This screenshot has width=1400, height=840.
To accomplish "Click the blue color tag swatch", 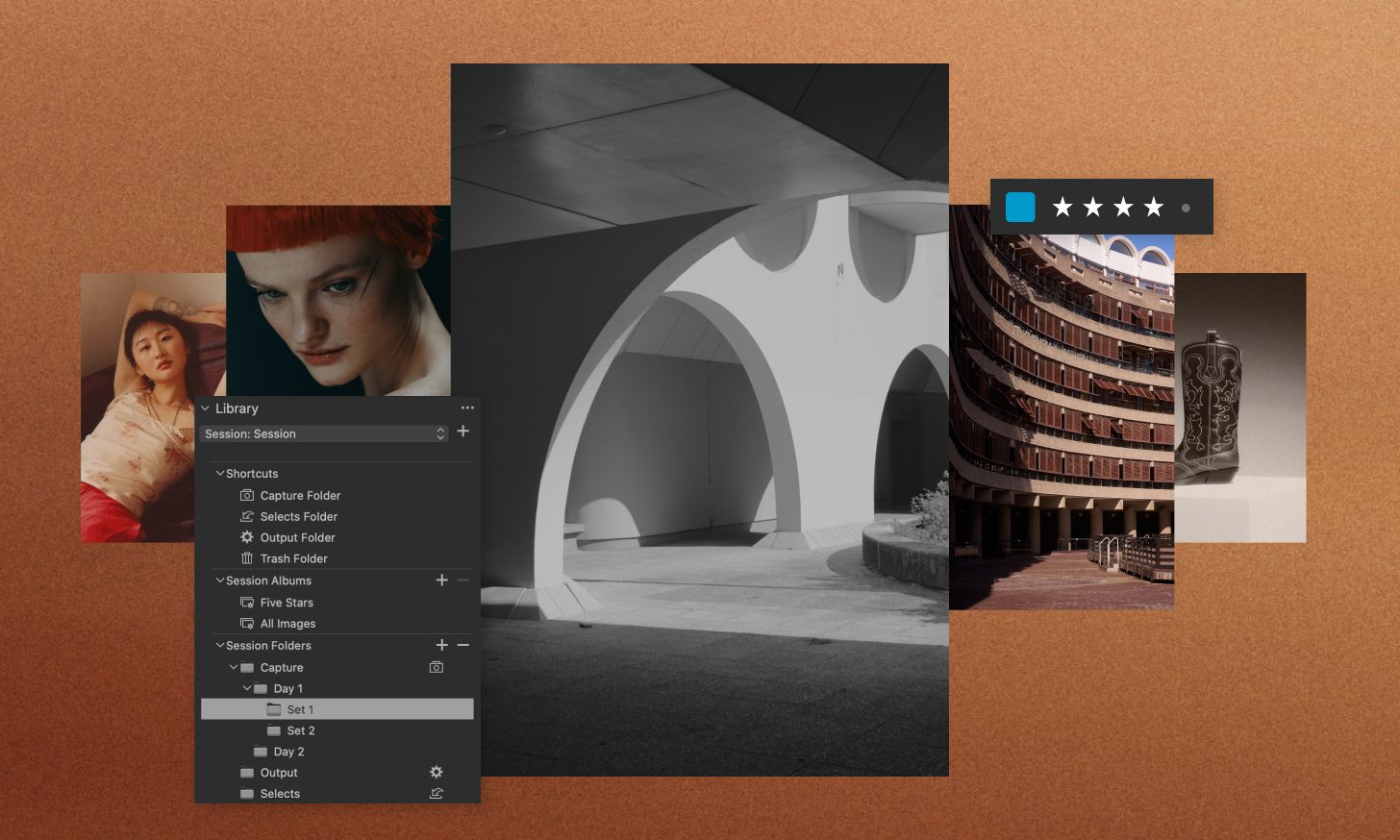I will 1019,206.
